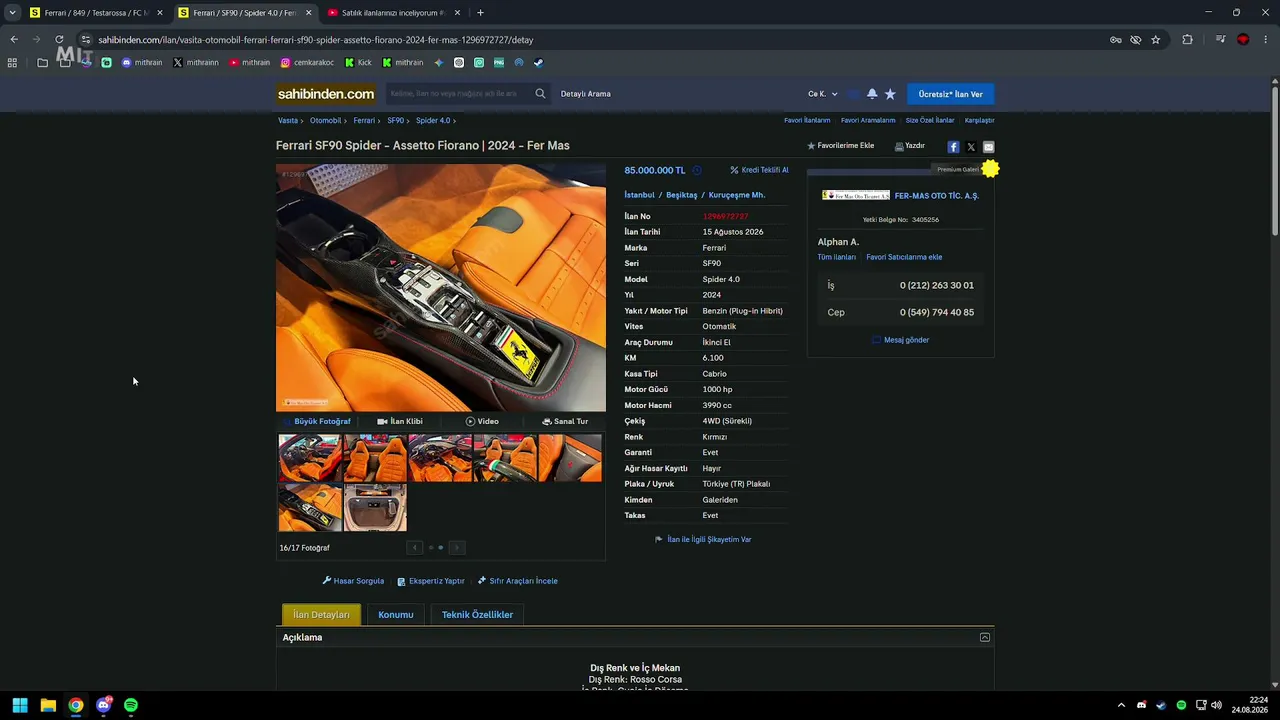Click Sıfır Araçları İncele link
This screenshot has width=1280, height=720.
[x=518, y=581]
